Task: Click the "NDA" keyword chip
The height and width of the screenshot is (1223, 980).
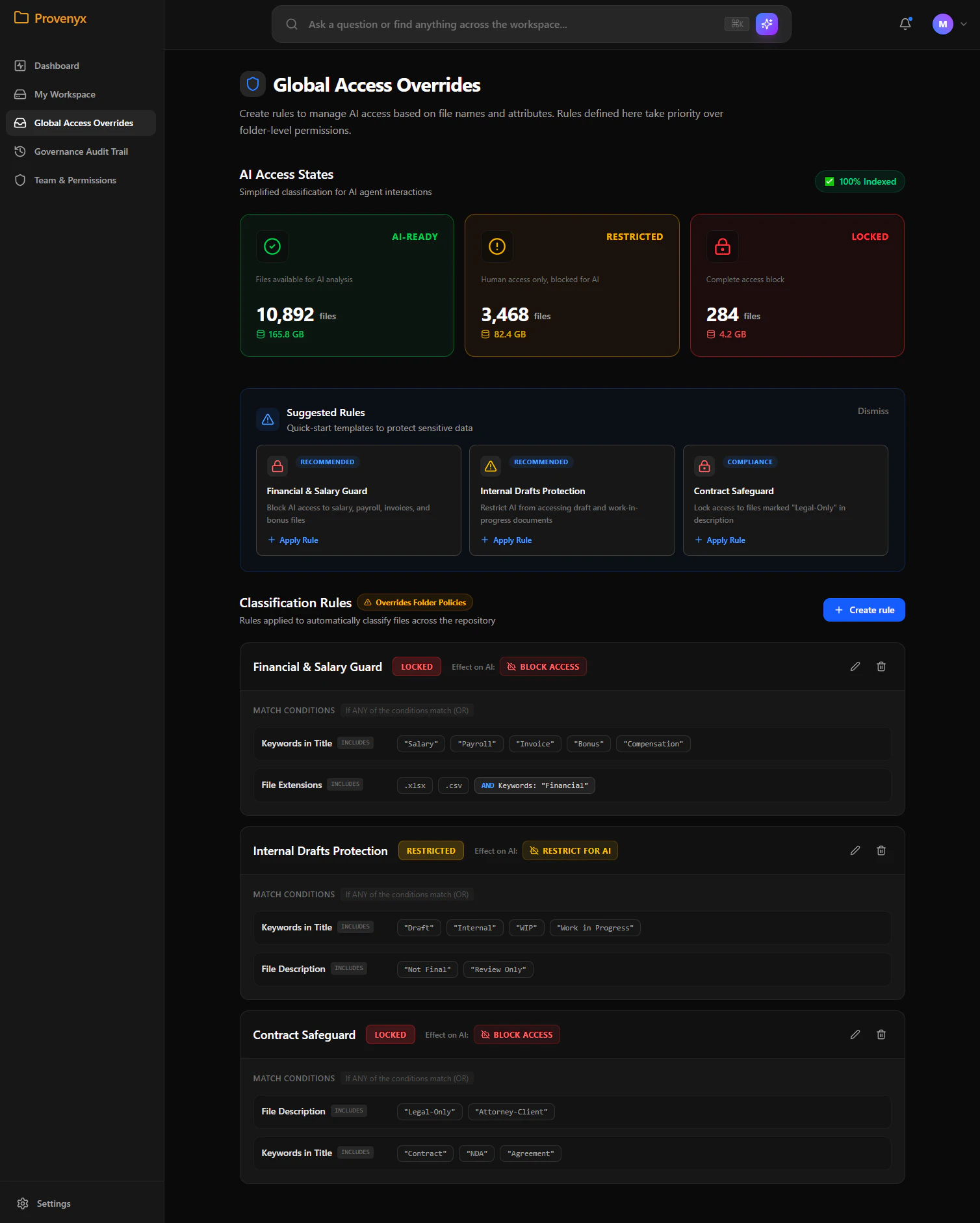Action: [477, 1153]
